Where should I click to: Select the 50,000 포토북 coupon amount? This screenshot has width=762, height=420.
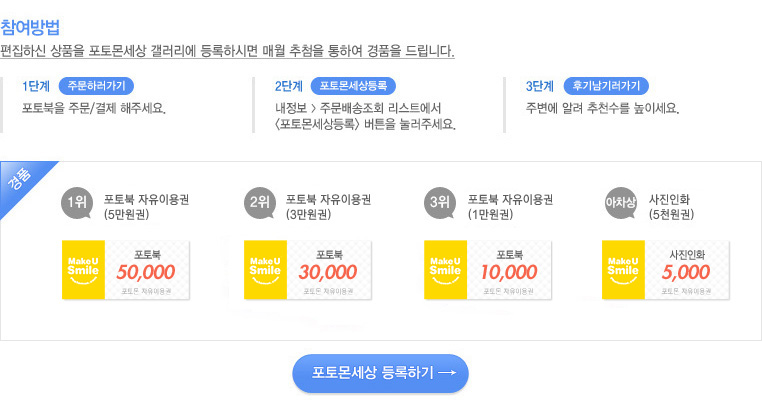click(x=146, y=272)
